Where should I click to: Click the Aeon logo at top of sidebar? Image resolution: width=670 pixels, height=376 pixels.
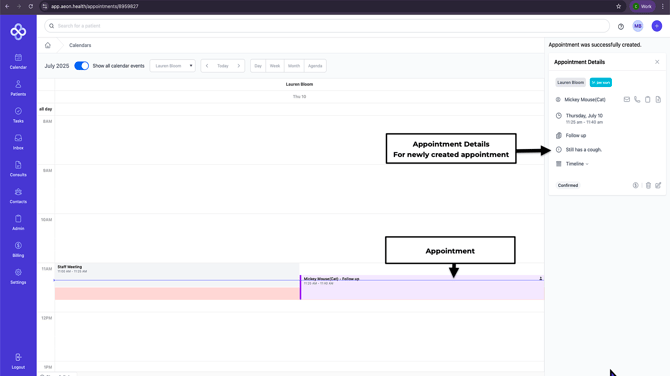click(x=18, y=32)
